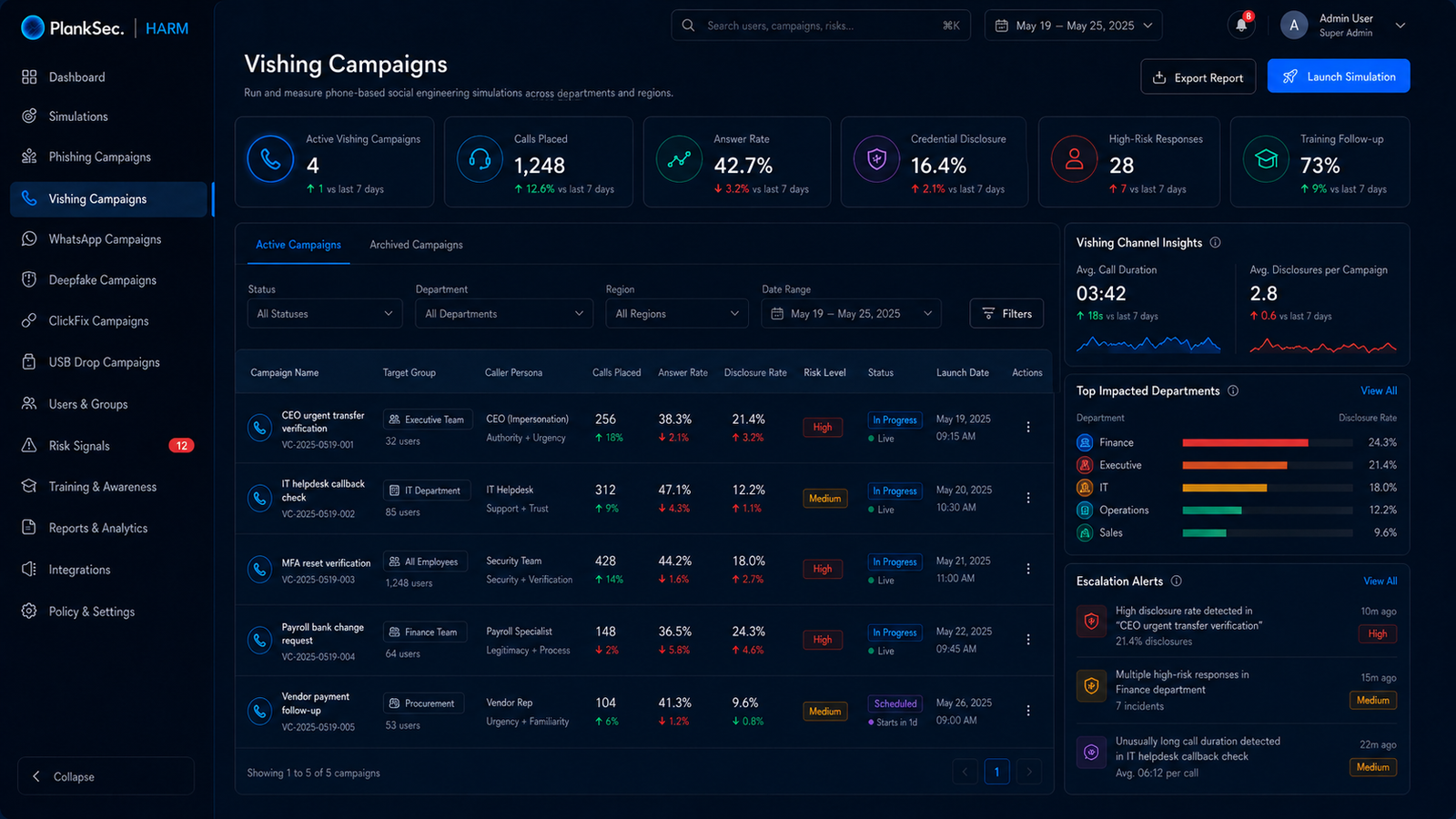Click campaign ID VC-2025-0519-002

(x=318, y=514)
